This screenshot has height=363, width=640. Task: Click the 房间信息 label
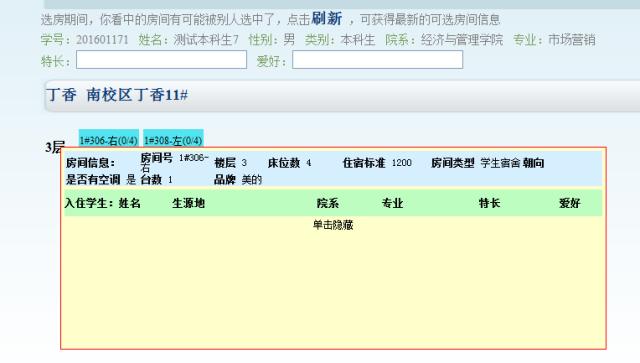90,163
